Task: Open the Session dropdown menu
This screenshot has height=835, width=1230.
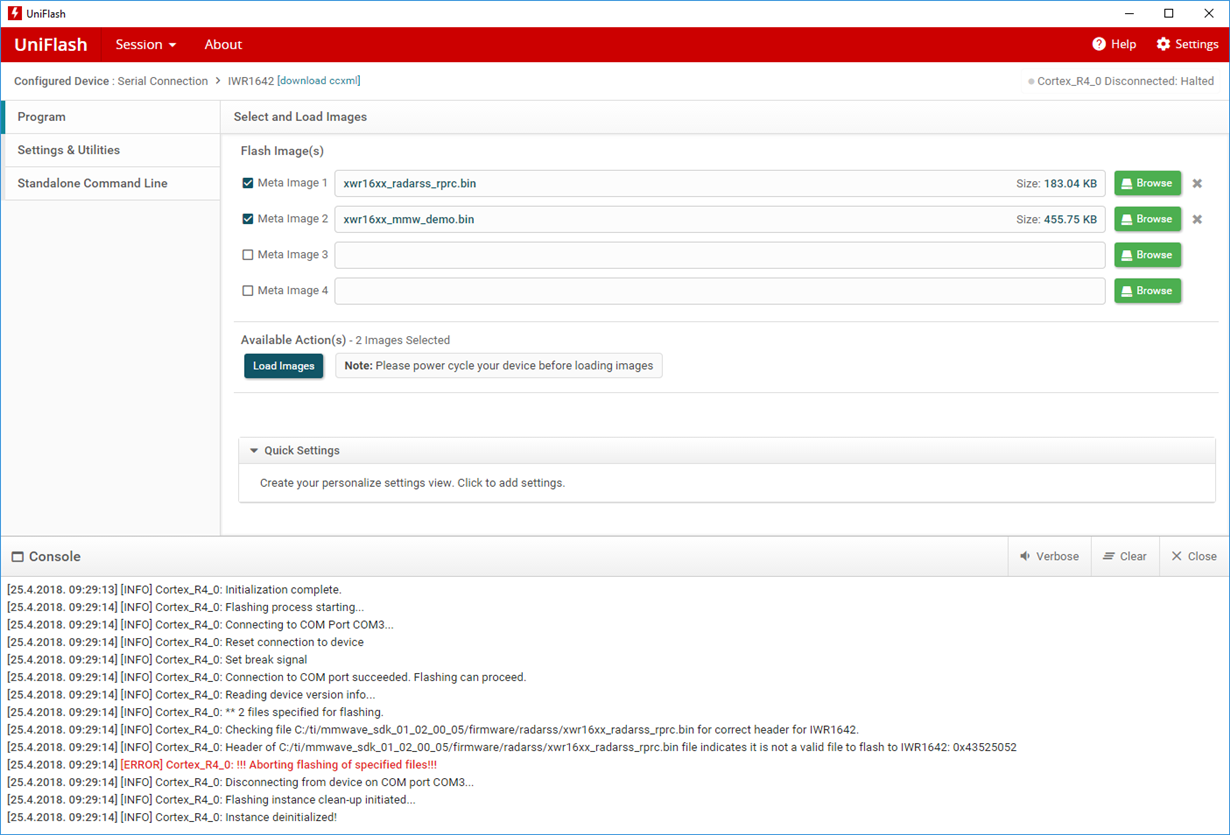Action: [146, 44]
